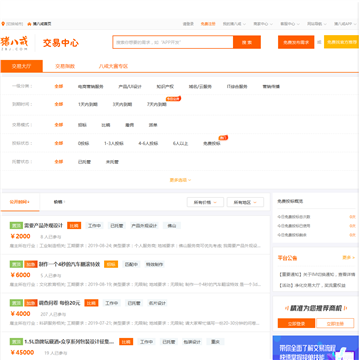Click the orange 免费发布需求 button
This screenshot has height=360, width=360.
point(296,42)
